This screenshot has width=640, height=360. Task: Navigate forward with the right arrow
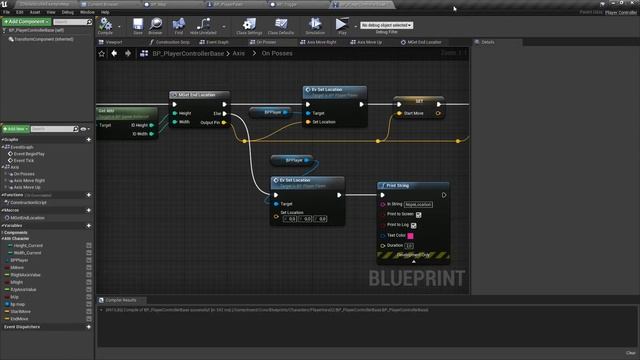pos(128,53)
